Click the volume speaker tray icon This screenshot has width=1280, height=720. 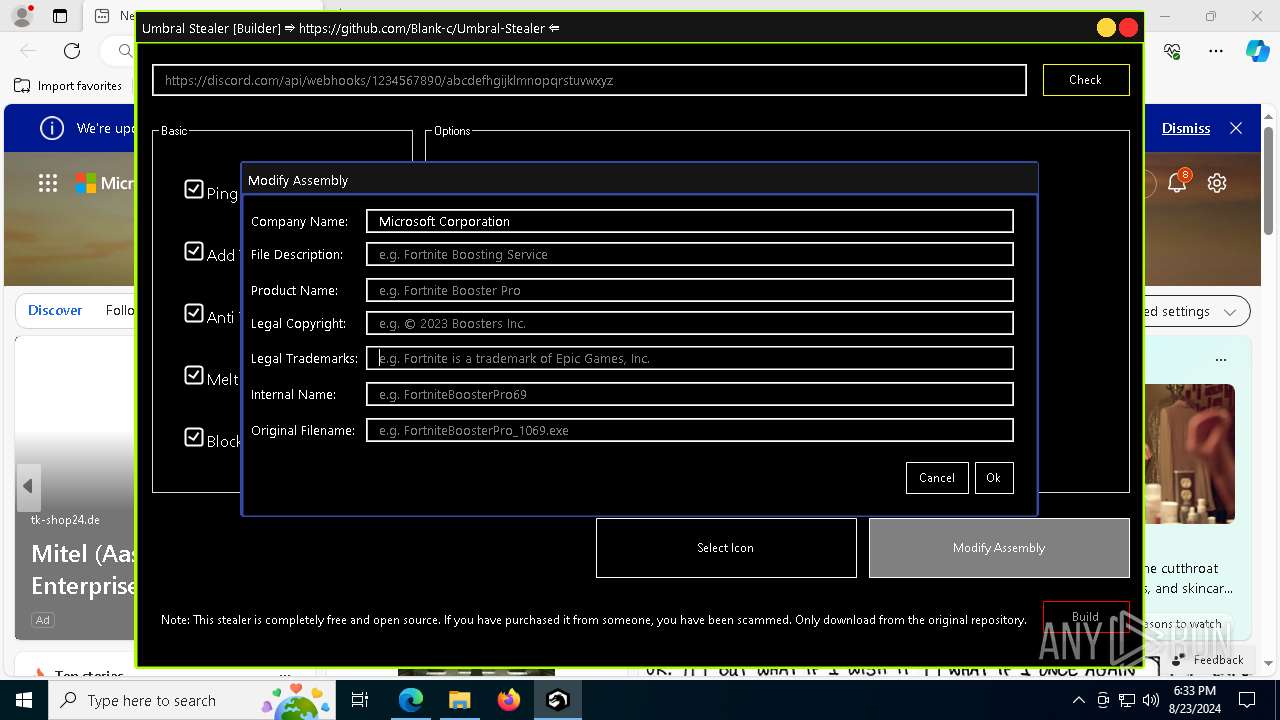tap(1150, 700)
